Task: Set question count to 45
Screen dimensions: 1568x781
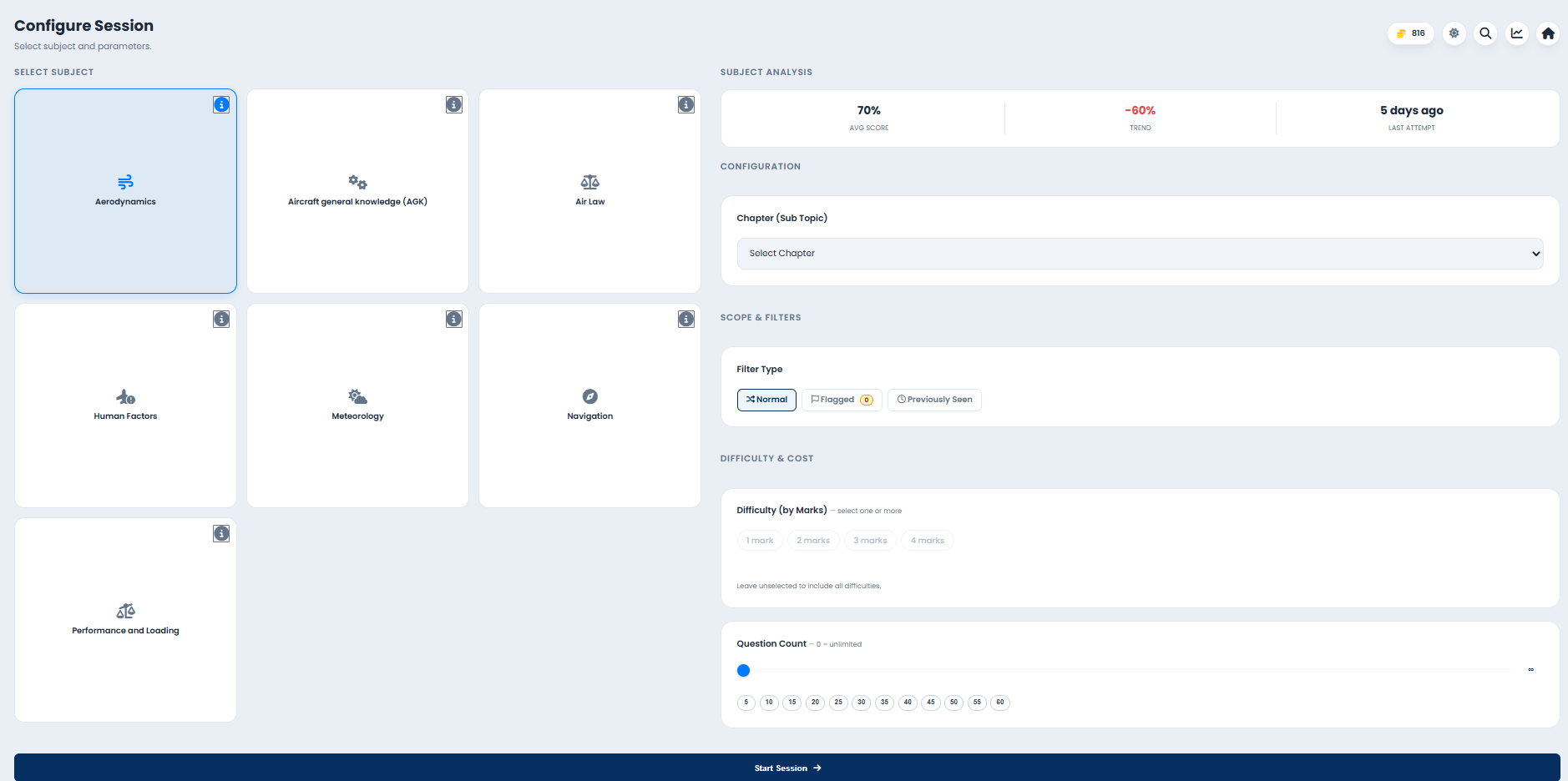Action: (931, 703)
